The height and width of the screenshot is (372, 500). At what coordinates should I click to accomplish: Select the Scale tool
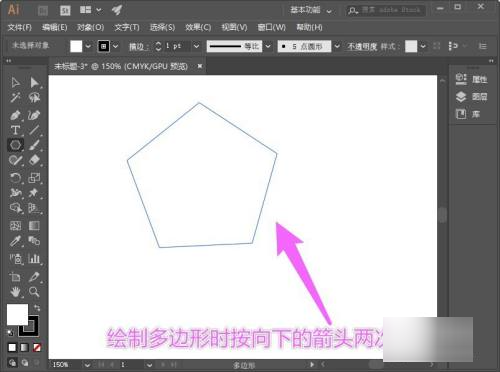[x=34, y=178]
